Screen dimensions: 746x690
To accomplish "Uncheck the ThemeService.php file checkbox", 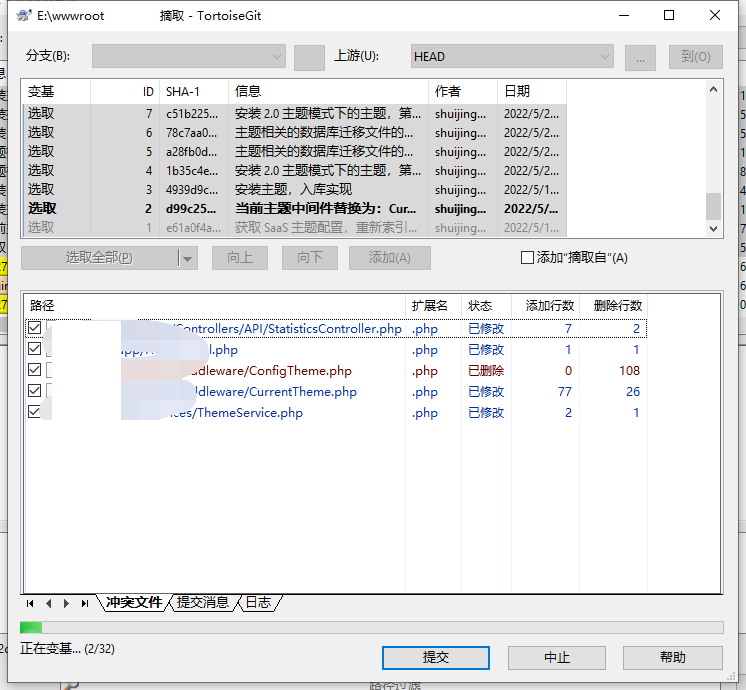I will pyautogui.click(x=35, y=412).
